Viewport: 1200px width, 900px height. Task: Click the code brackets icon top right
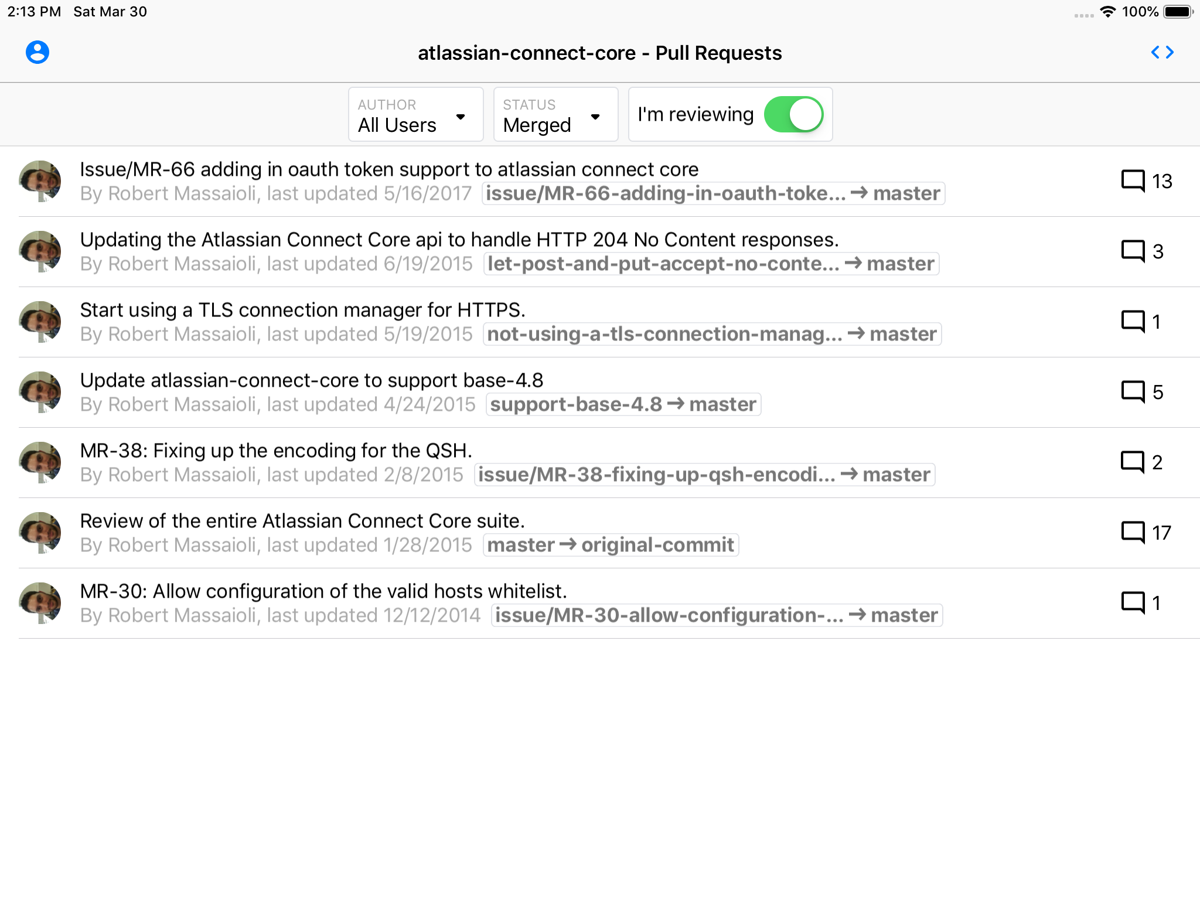point(1162,52)
